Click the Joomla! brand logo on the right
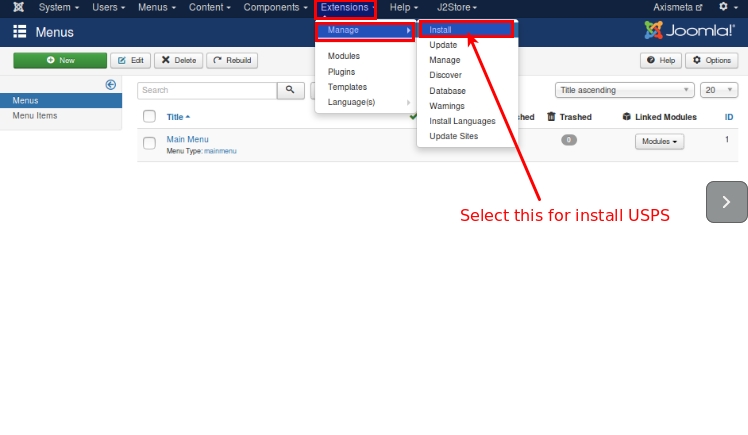The height and width of the screenshot is (435, 748). 689,31
